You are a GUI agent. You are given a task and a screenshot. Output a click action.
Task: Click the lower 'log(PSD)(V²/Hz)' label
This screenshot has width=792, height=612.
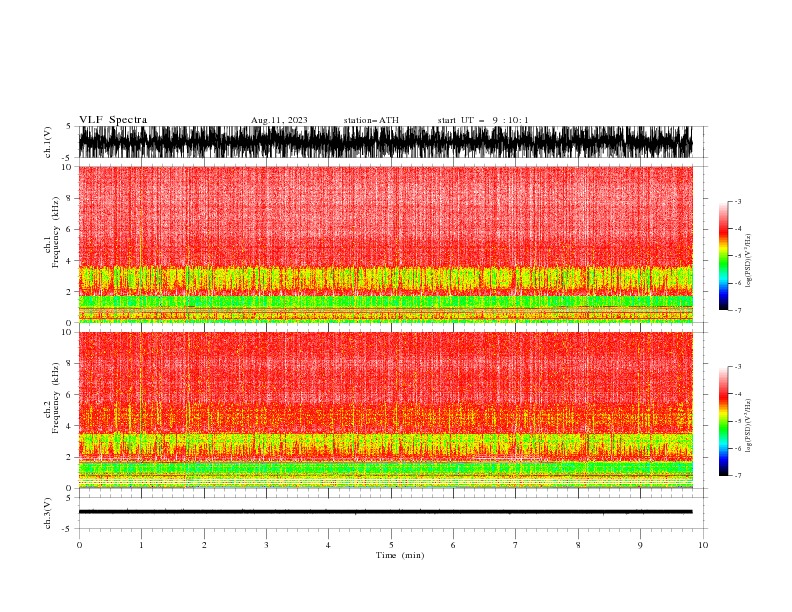(x=748, y=426)
